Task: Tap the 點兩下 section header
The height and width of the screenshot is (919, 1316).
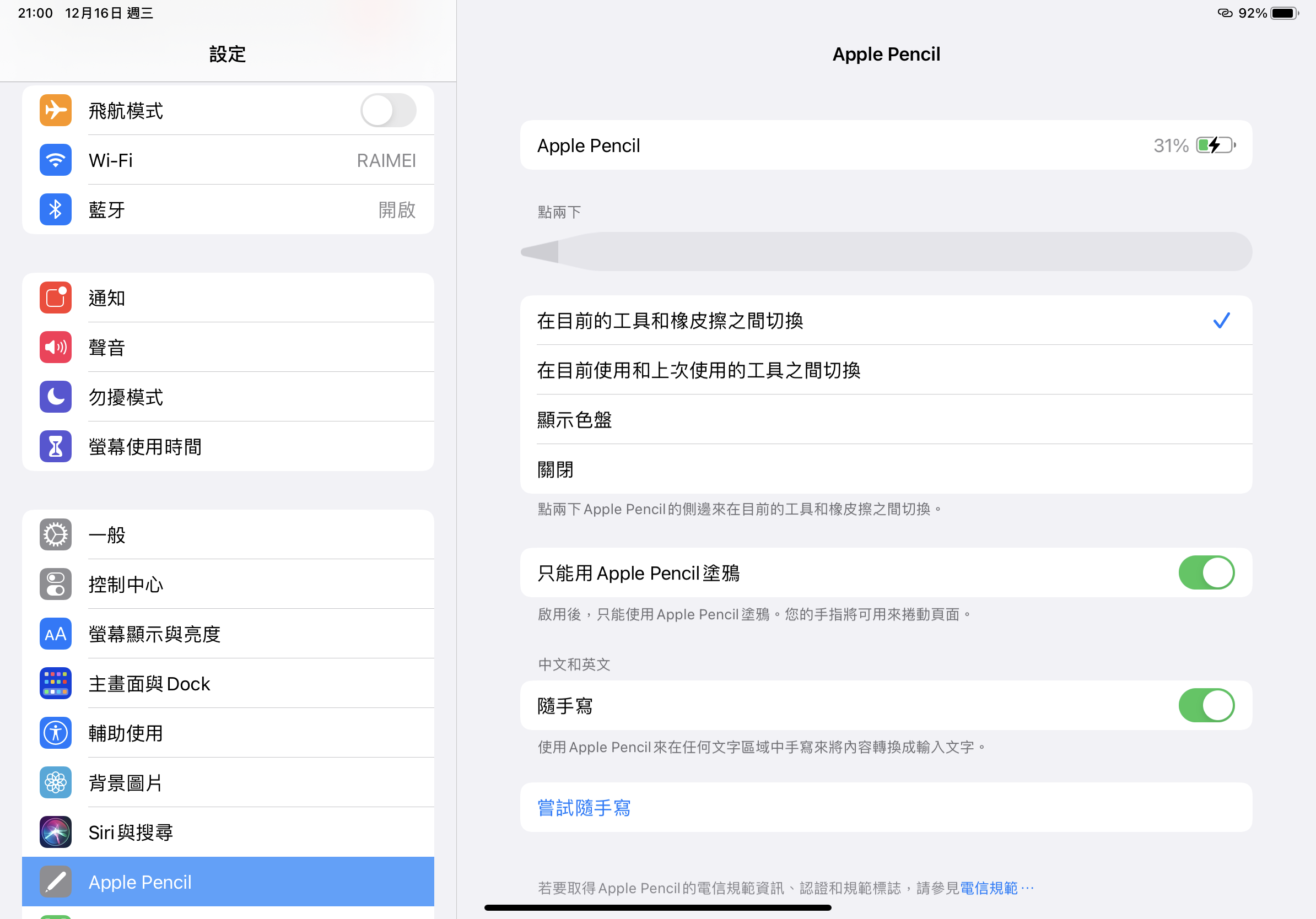Action: pos(559,212)
